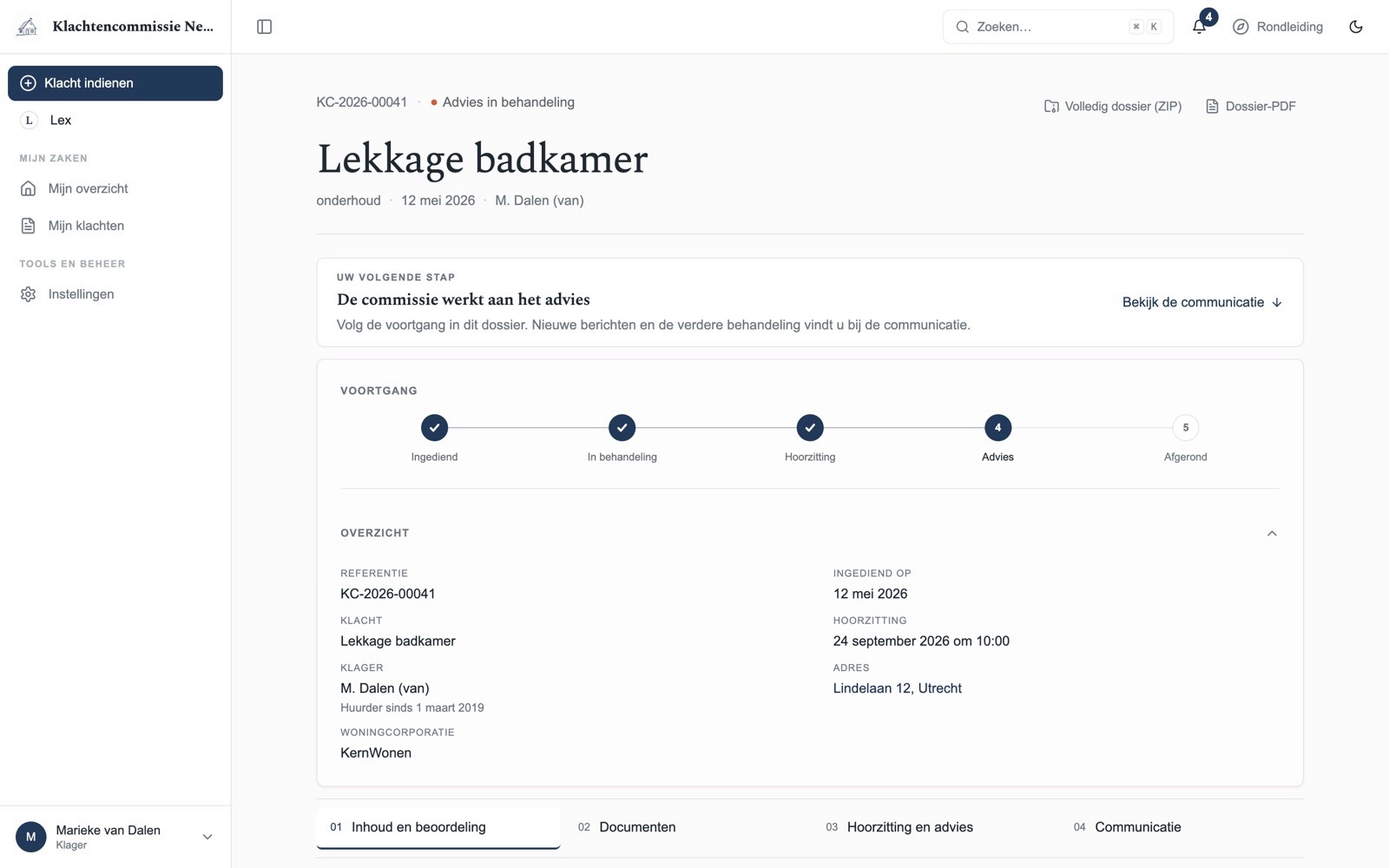The image size is (1389, 868).
Task: Click the Ingediend step checkmark
Action: [434, 427]
